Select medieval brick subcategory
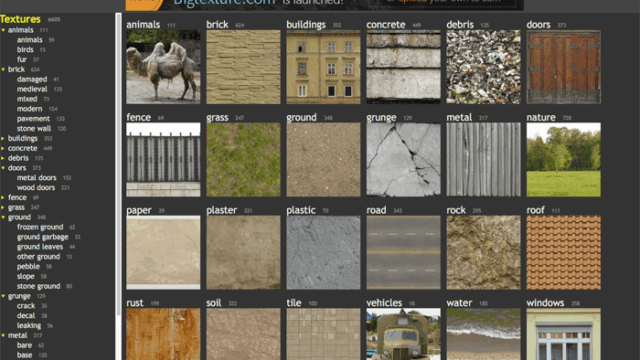640x360 pixels. (32, 89)
